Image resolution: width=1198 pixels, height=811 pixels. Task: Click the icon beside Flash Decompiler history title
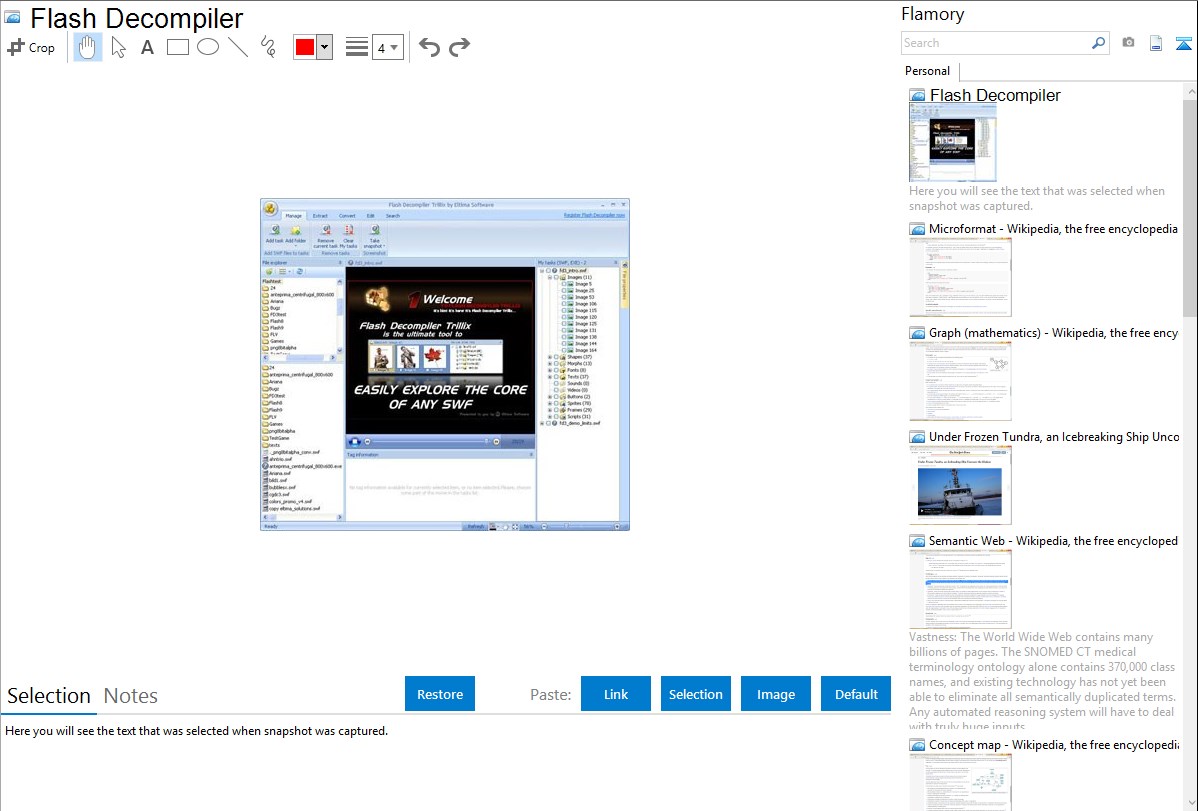coord(917,96)
